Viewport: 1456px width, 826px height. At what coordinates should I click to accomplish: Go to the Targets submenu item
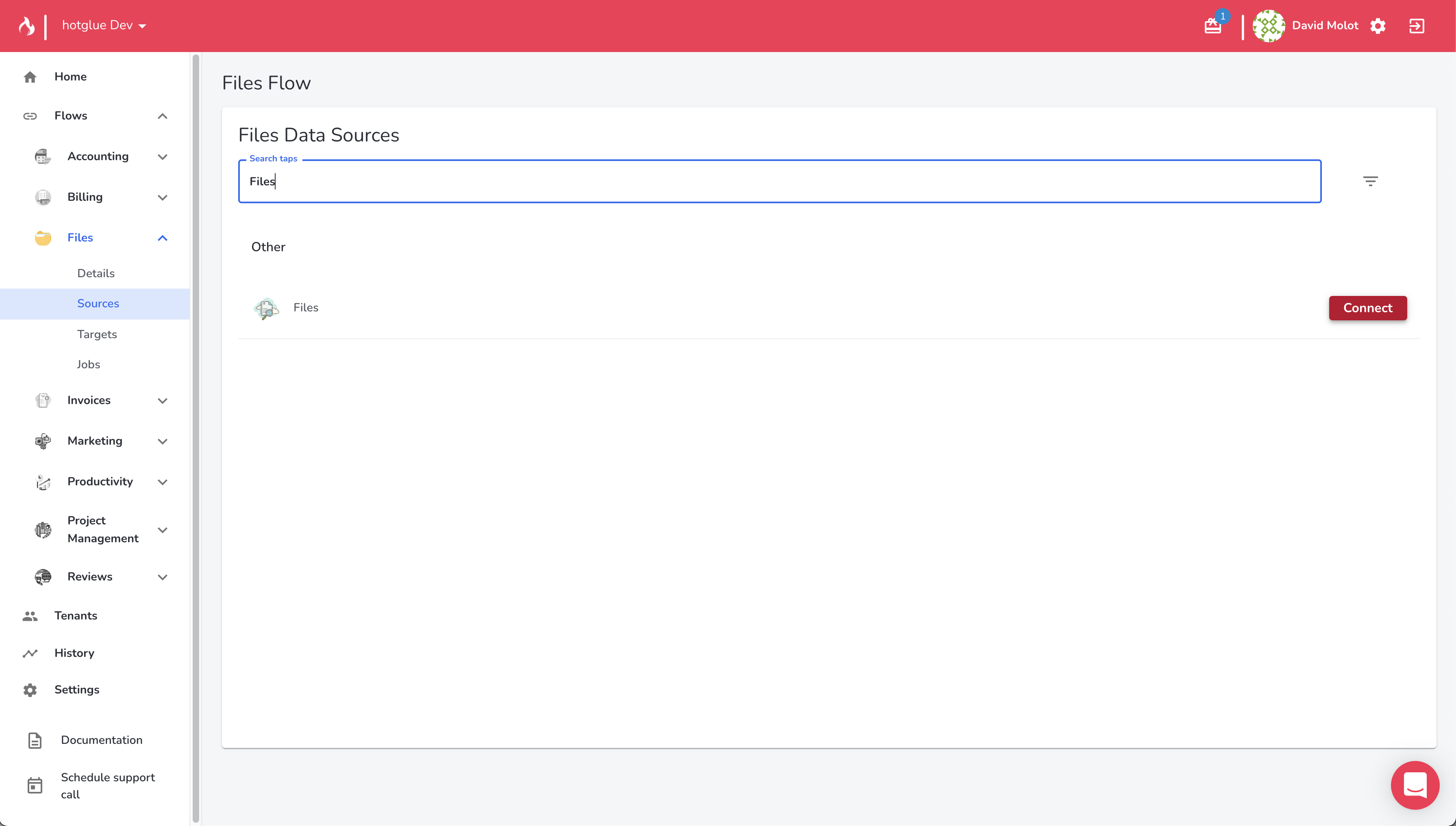pos(97,334)
